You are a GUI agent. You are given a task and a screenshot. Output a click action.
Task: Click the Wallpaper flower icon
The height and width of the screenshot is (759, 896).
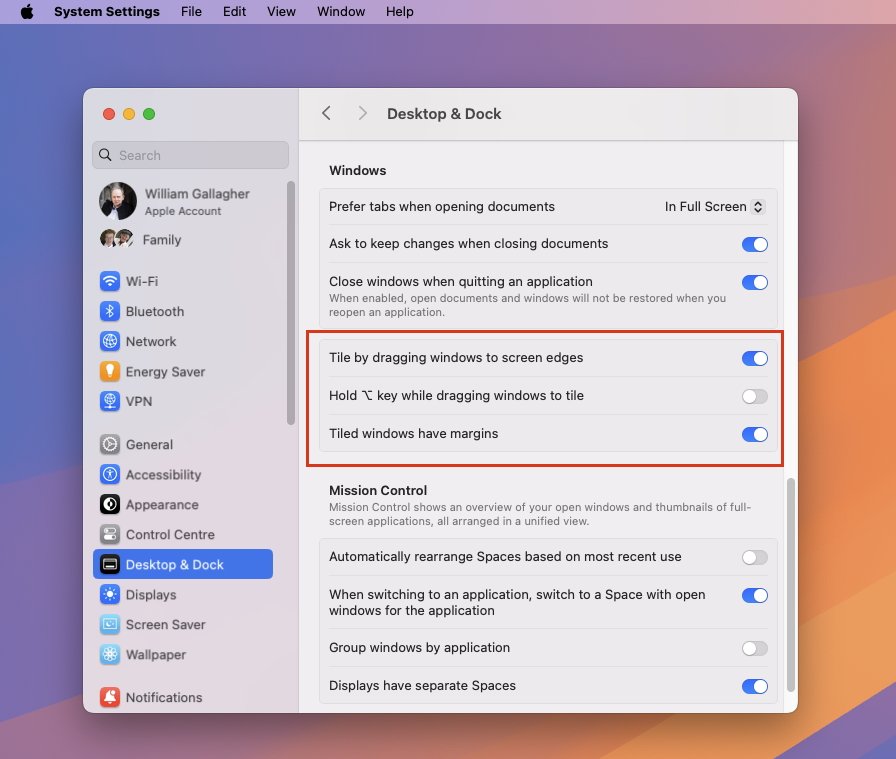[x=110, y=654]
